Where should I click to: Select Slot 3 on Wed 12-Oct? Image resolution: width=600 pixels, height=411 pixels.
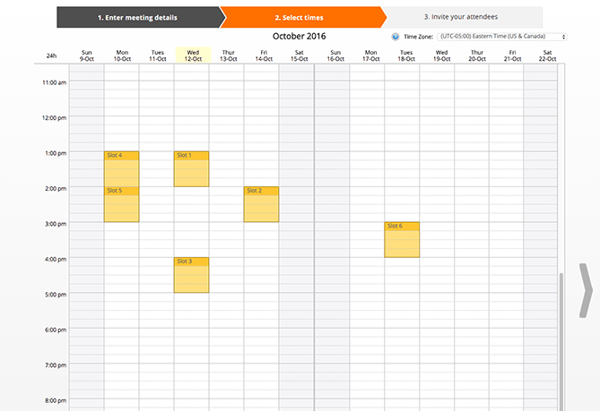[x=191, y=275]
